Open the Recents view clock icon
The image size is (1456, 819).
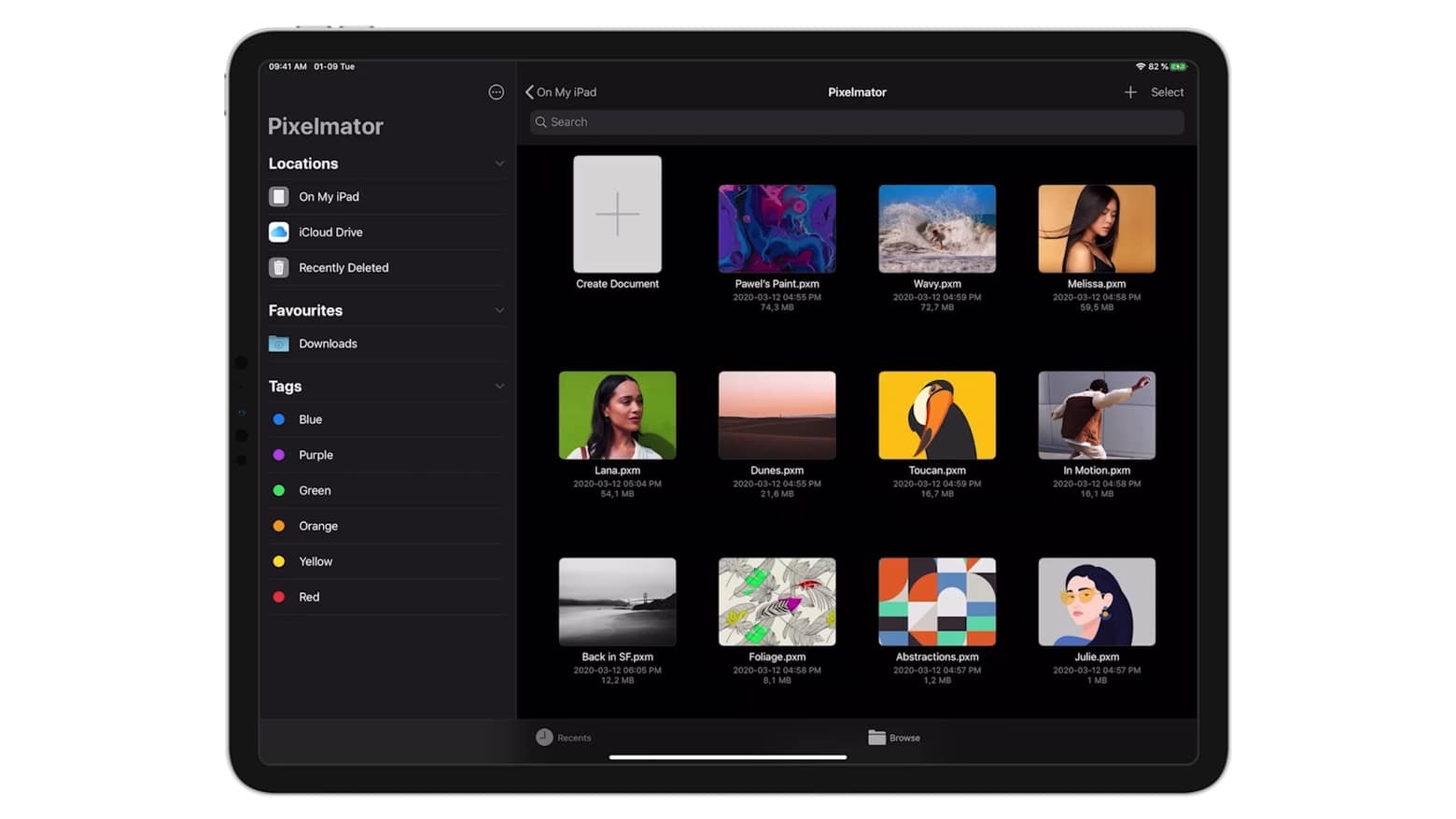point(542,737)
